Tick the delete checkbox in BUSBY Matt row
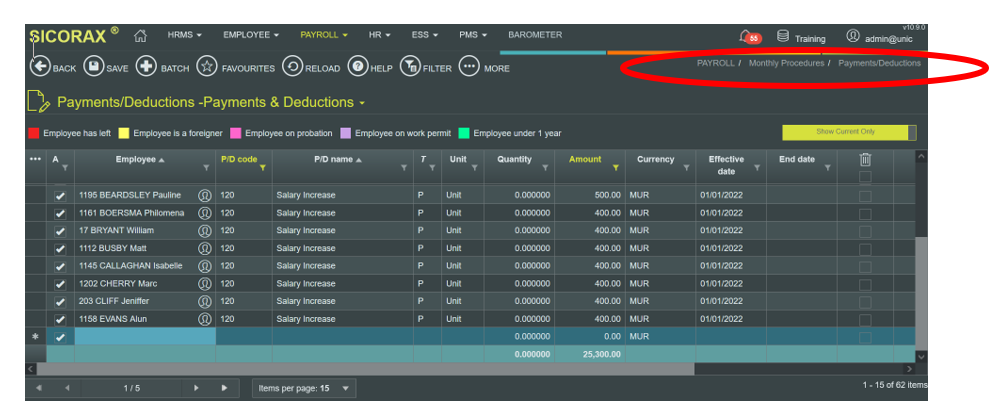 [x=865, y=248]
